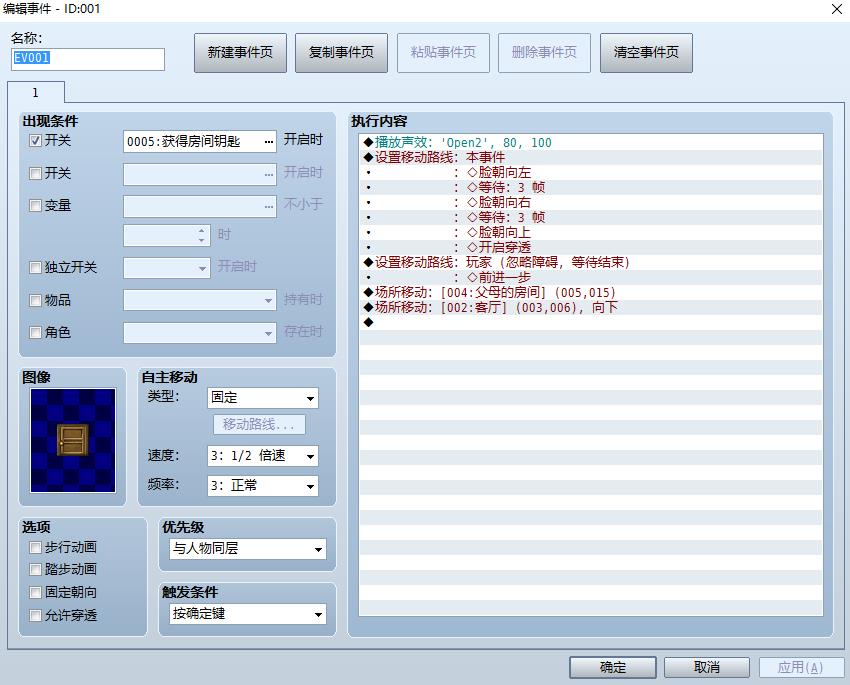Click the 粘贴事件页 button
Viewport: 850px width, 685px height.
click(443, 53)
